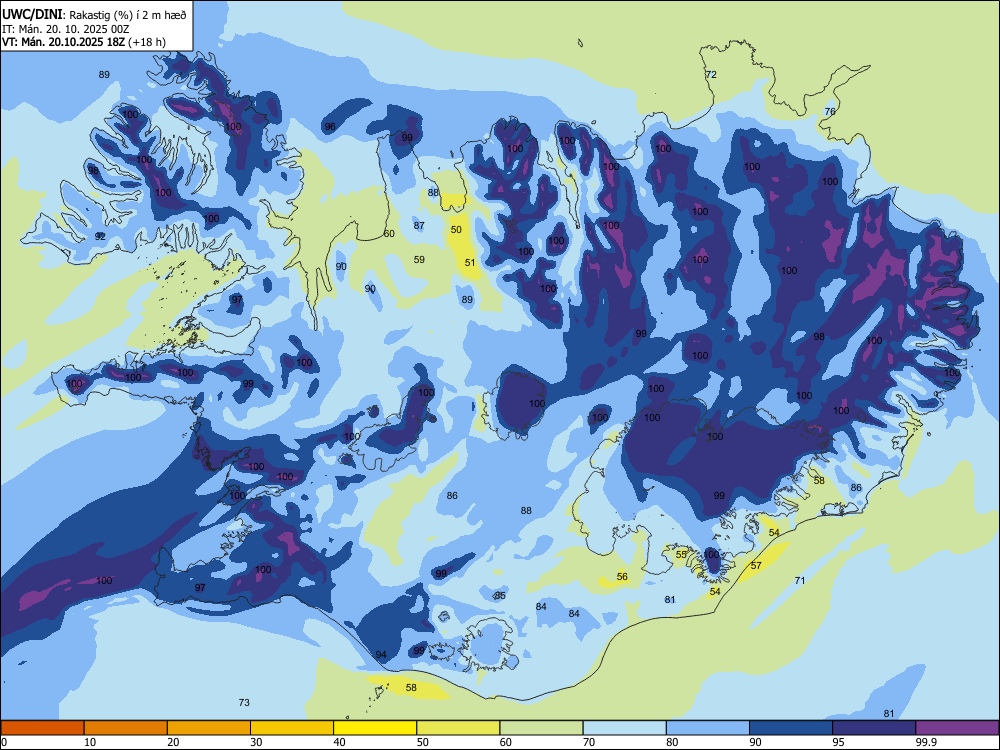Viewport: 1000px width, 750px height.
Task: Click the map humidity value 76
Action: 830,112
